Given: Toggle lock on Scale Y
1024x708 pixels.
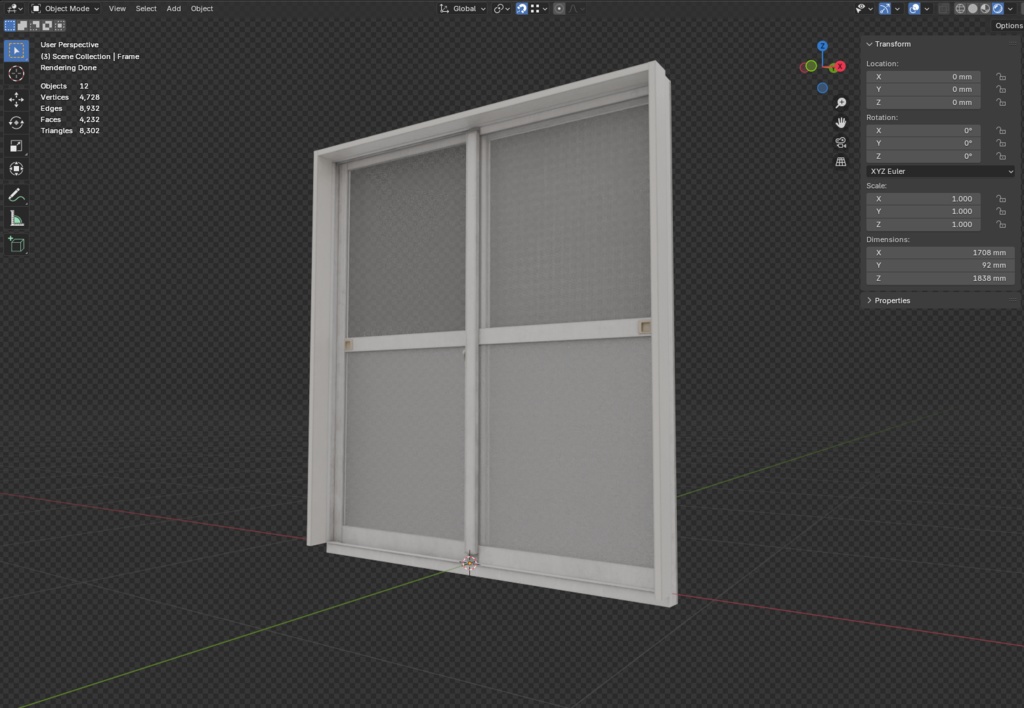Looking at the screenshot, I should (x=1000, y=212).
